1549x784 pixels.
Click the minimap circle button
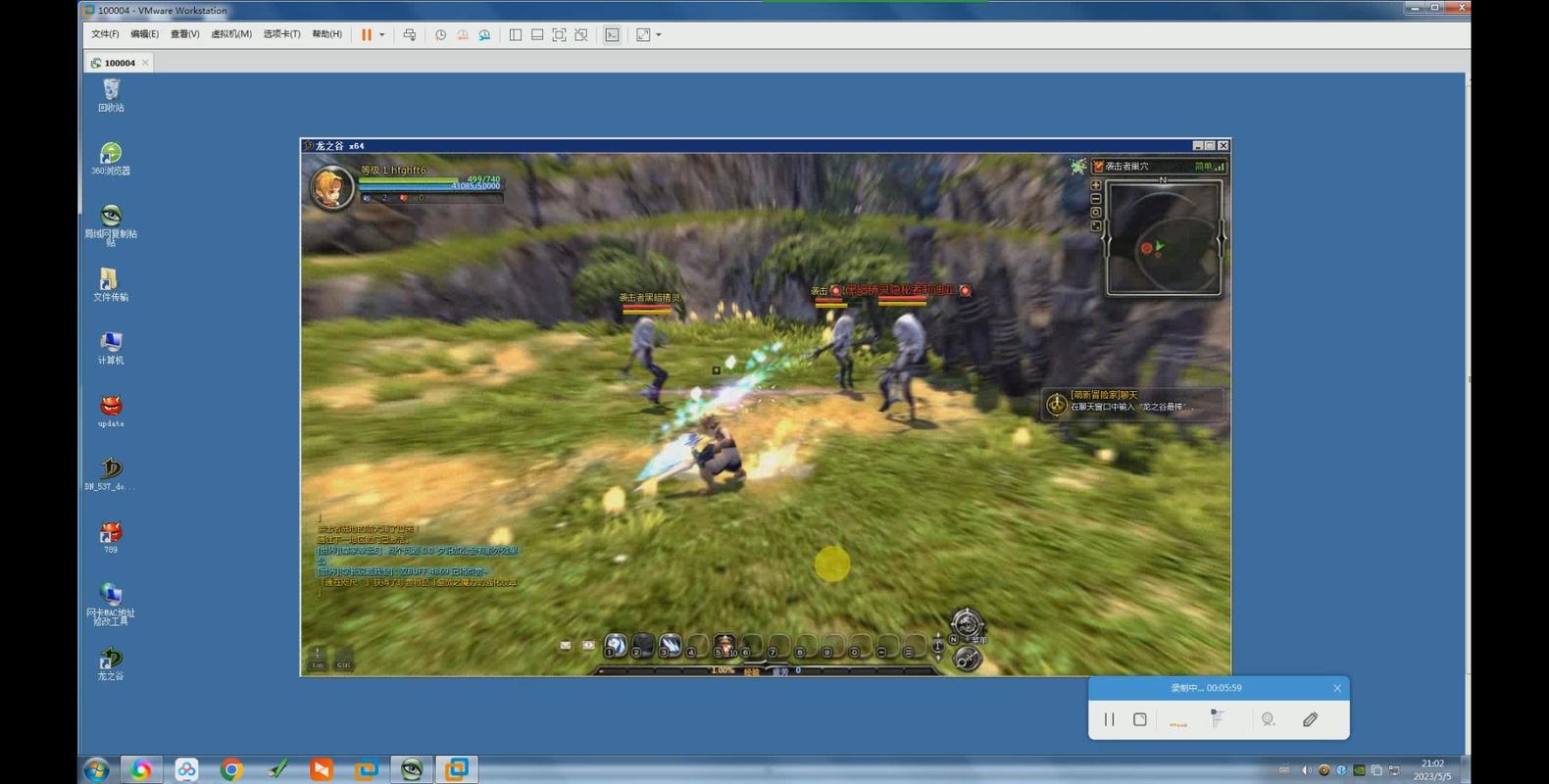pos(1096,212)
